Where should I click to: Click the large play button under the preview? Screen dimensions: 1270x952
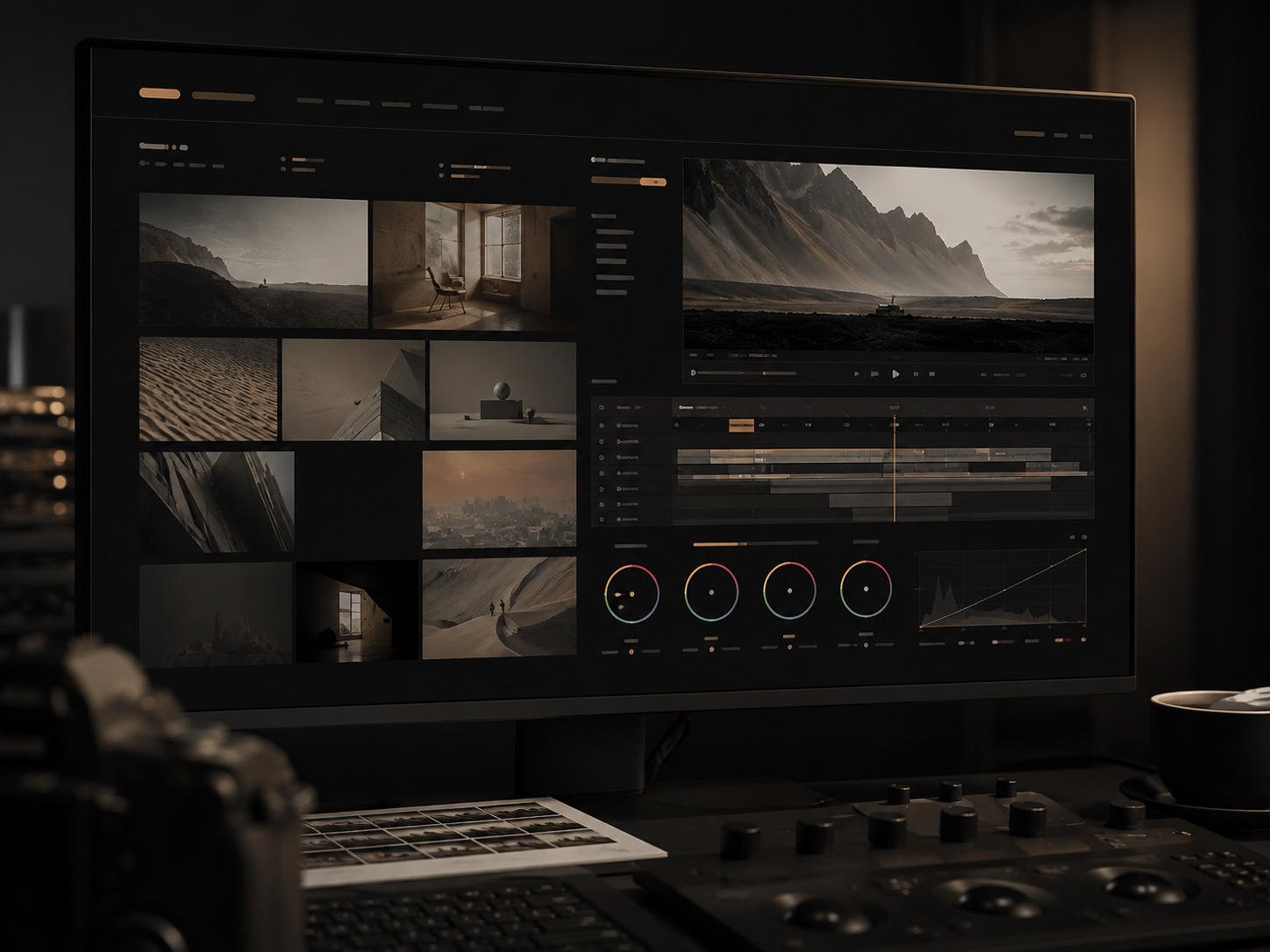[895, 374]
